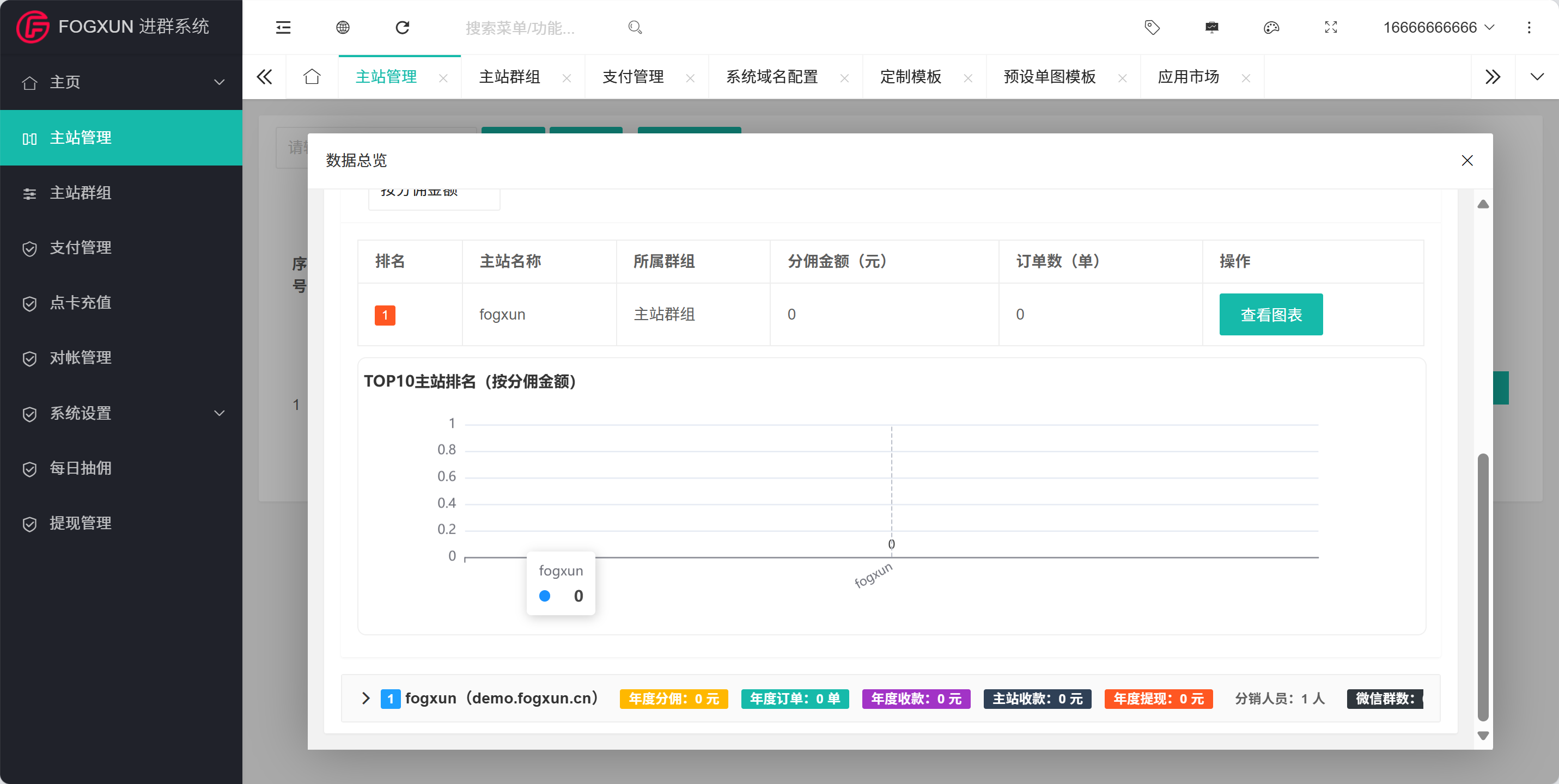Close the 预设单图模板 tab

click(x=1122, y=78)
